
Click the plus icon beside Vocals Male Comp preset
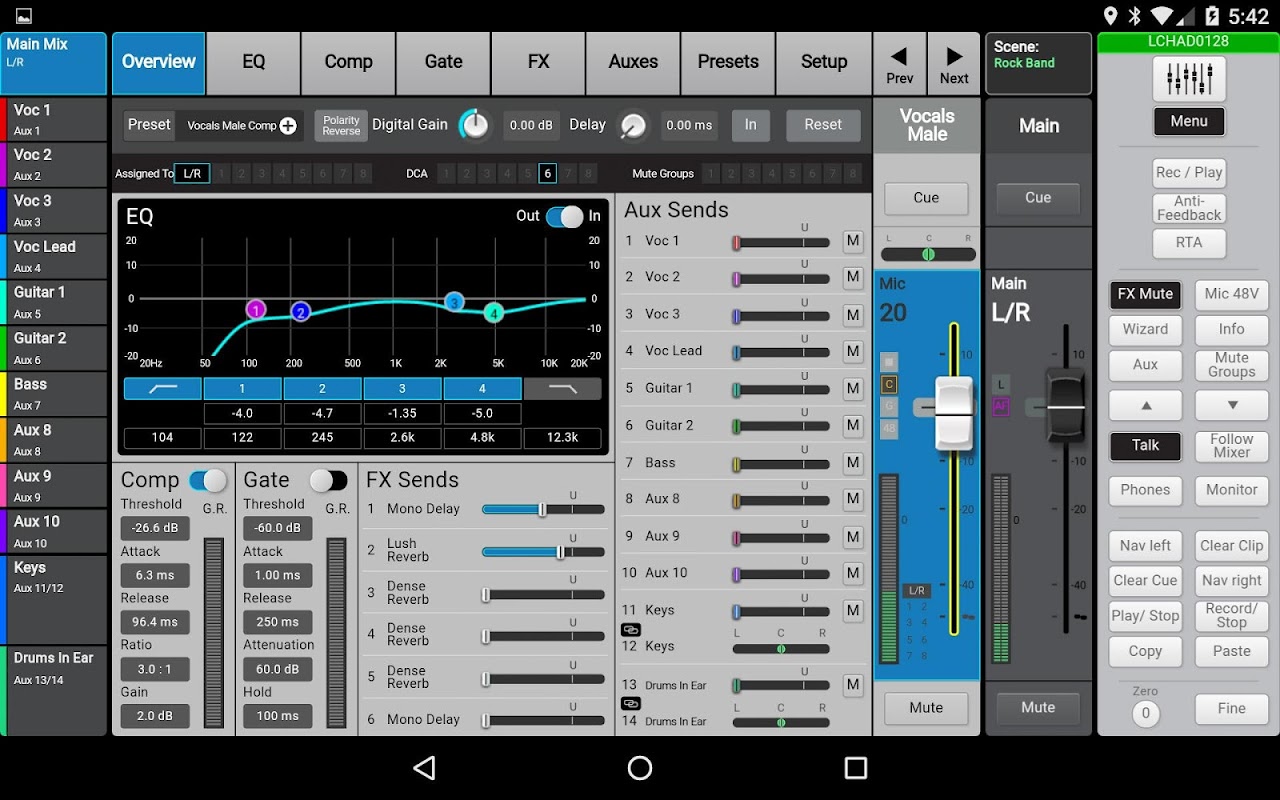(288, 126)
